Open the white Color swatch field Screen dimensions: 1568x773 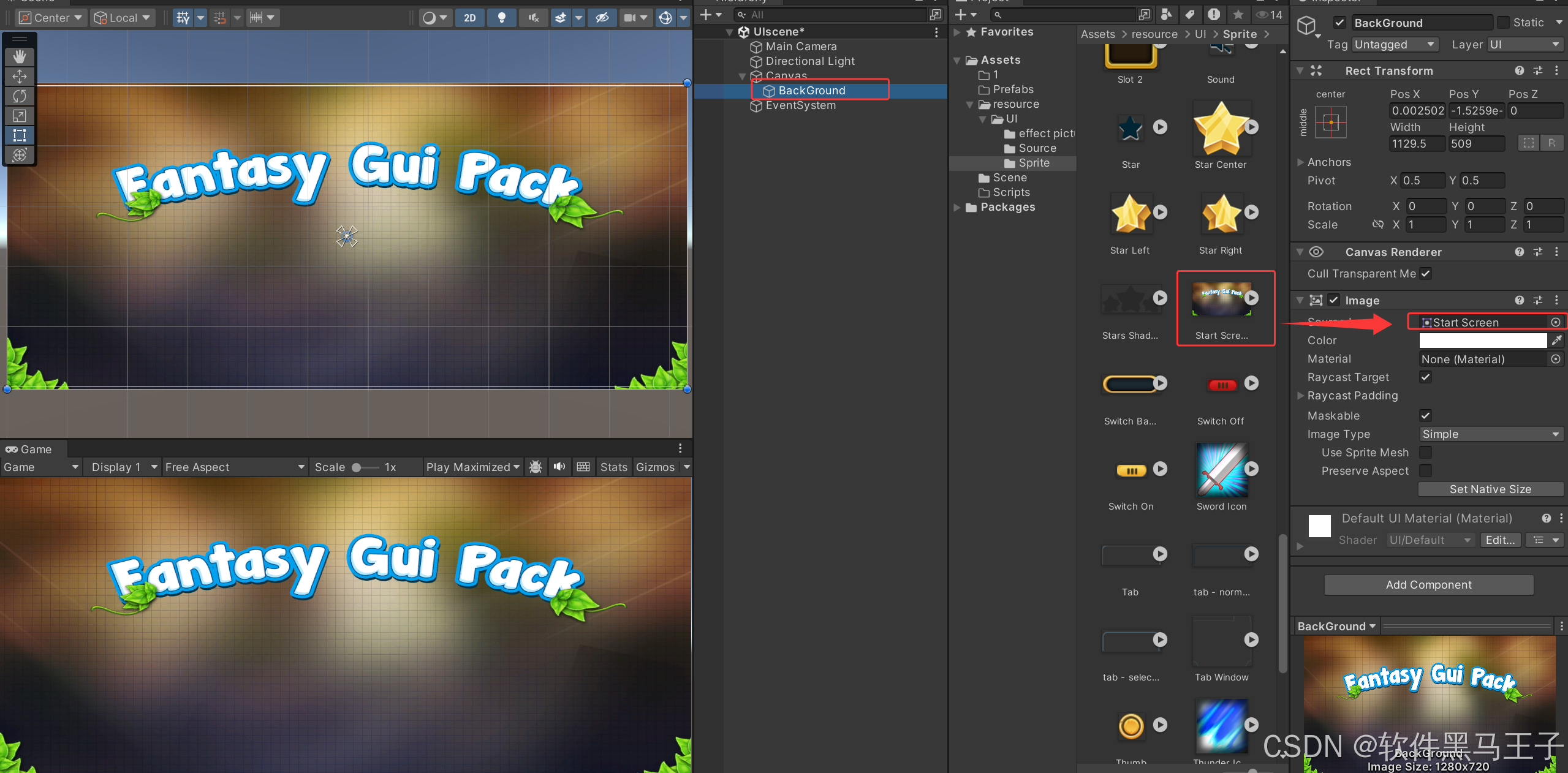point(1483,341)
